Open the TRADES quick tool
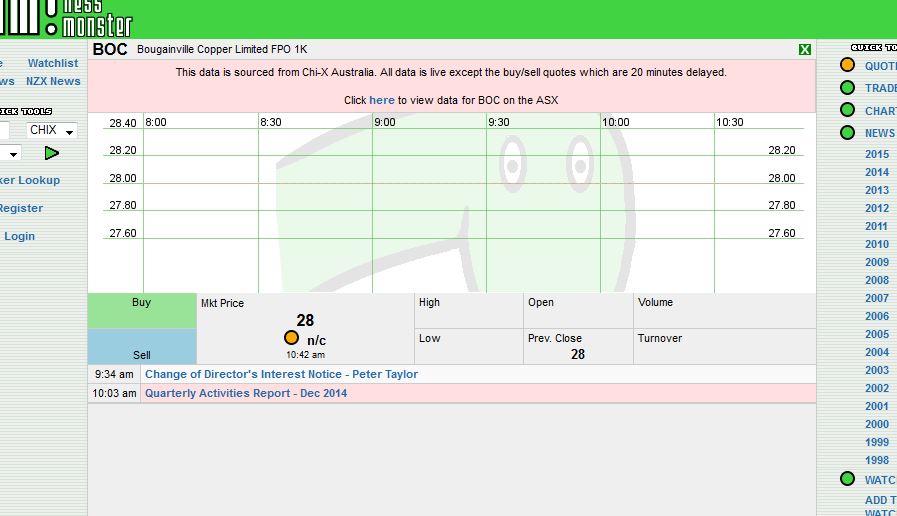 pos(880,88)
